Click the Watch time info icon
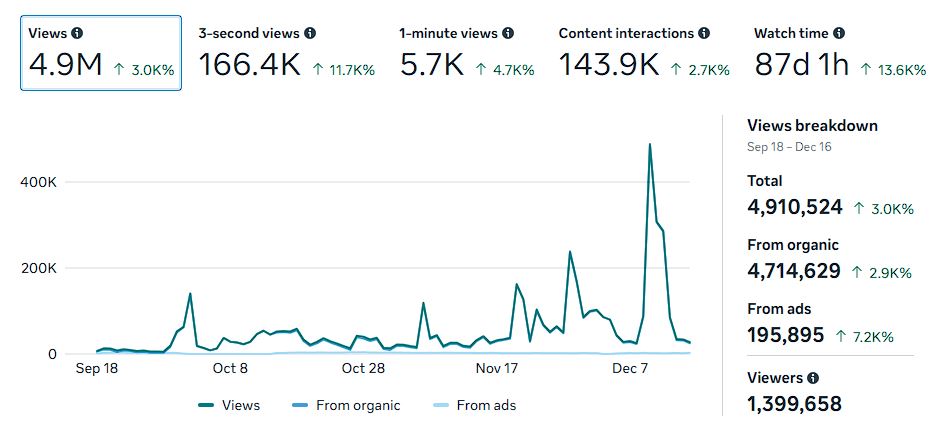945x431 pixels. [839, 33]
